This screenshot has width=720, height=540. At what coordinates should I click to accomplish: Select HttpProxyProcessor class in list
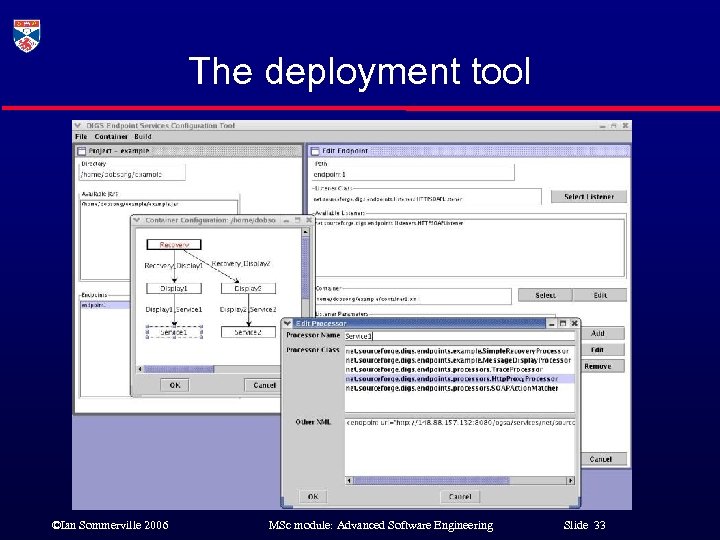[460, 379]
